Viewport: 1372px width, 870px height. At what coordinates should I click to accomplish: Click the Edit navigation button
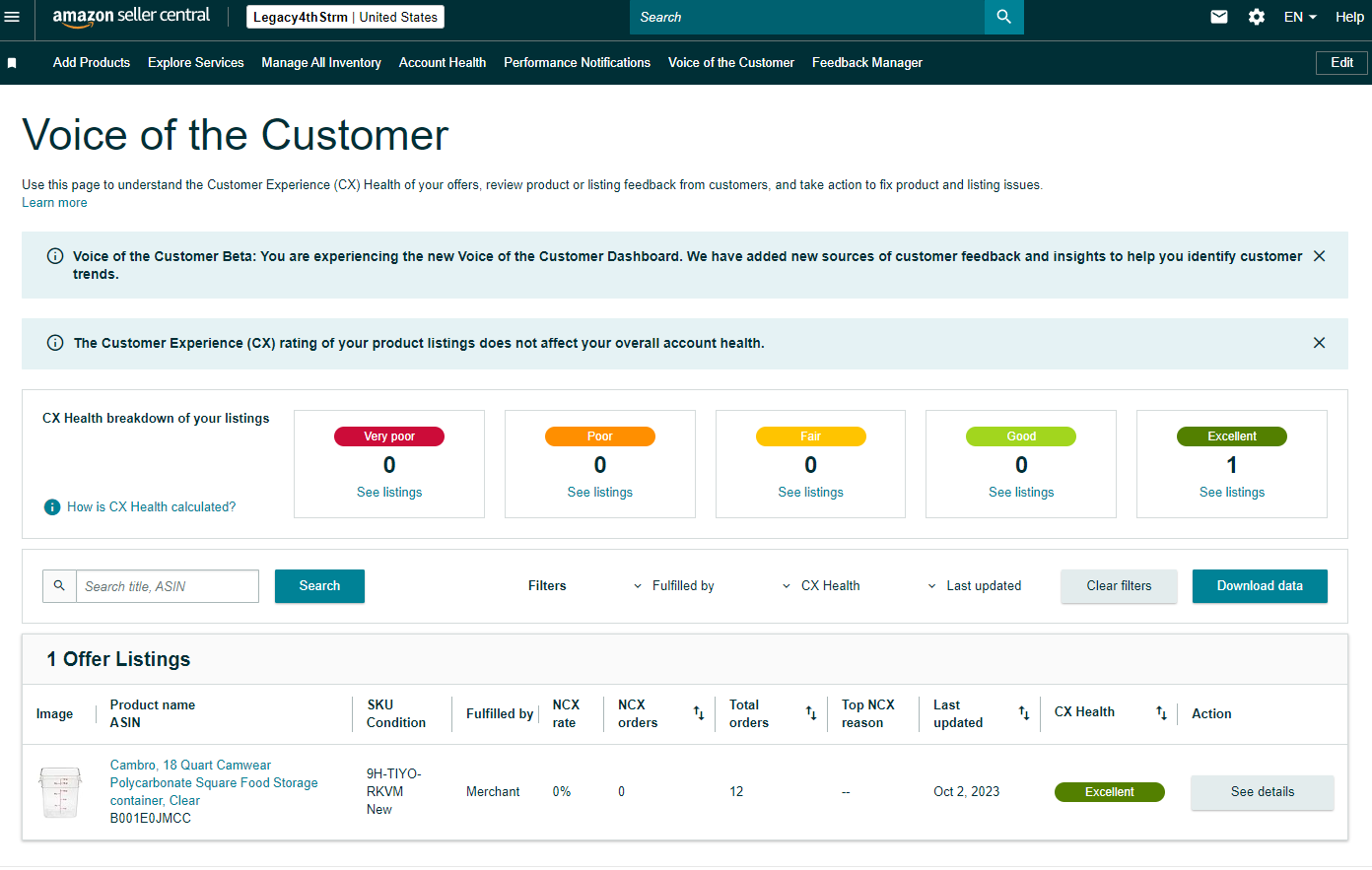pos(1342,63)
